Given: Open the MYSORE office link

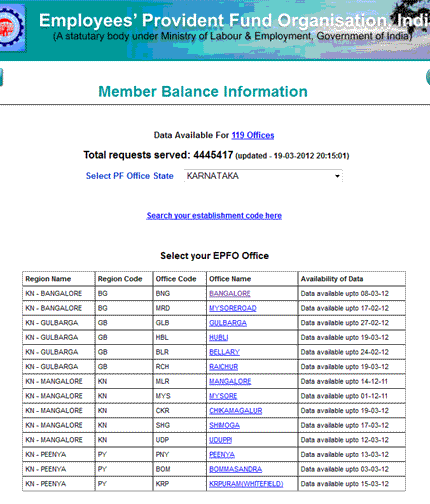Looking at the screenshot, I should pyautogui.click(x=223, y=396).
